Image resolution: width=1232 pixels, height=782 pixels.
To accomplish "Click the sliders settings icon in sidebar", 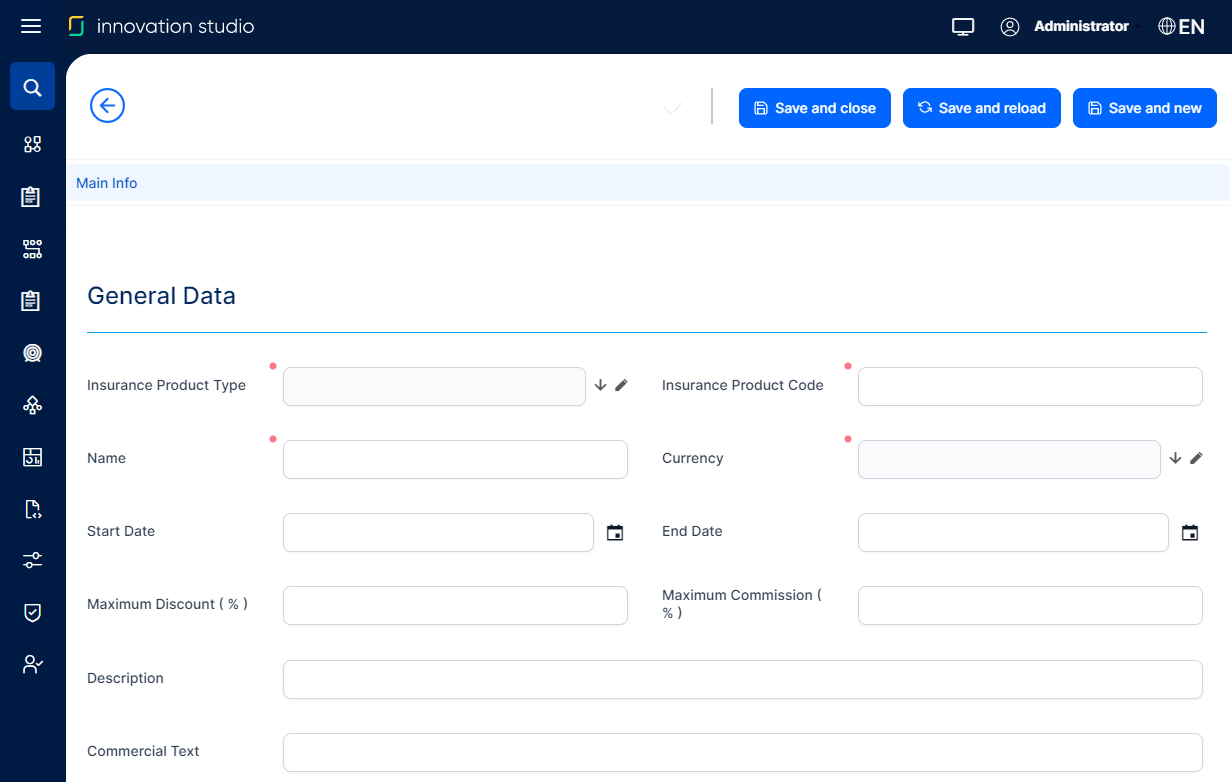I will pyautogui.click(x=32, y=560).
